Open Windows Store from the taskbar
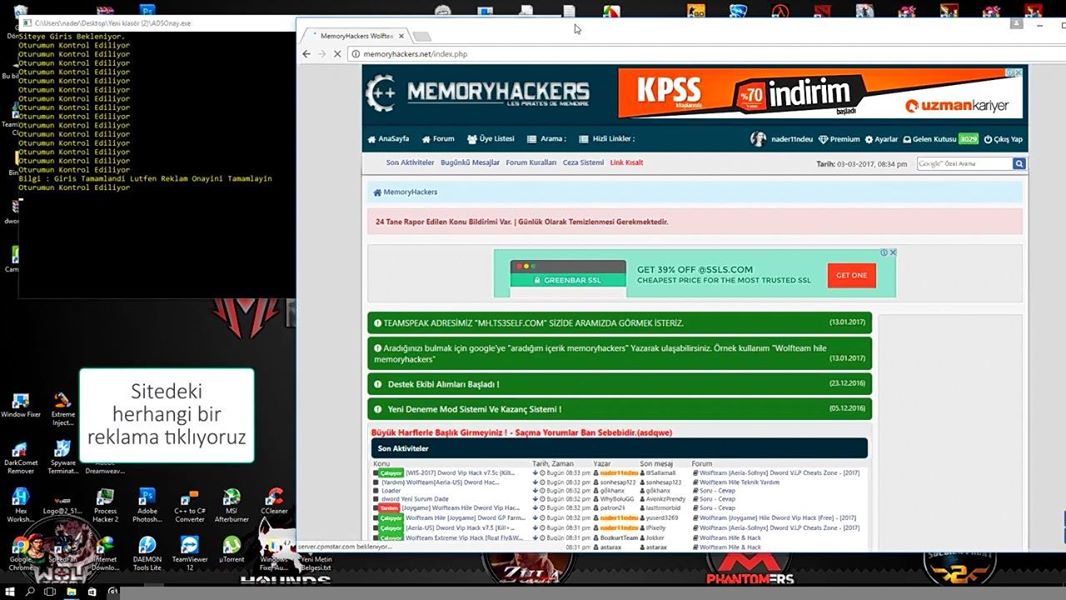Image resolution: width=1066 pixels, height=600 pixels. coord(92,592)
